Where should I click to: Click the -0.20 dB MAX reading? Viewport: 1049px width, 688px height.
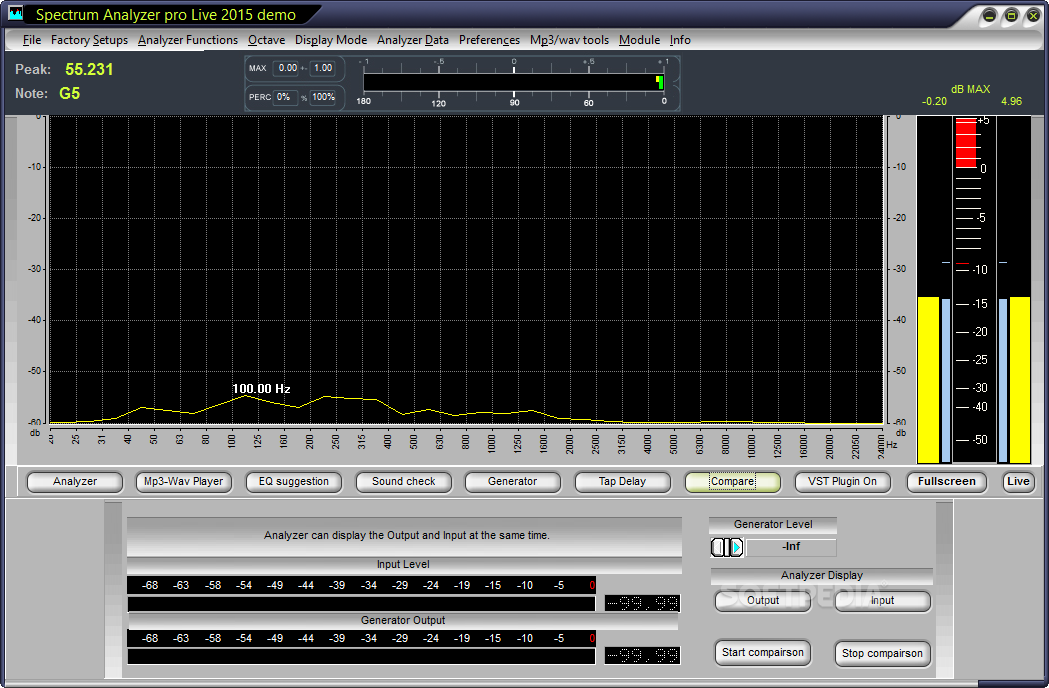[934, 102]
